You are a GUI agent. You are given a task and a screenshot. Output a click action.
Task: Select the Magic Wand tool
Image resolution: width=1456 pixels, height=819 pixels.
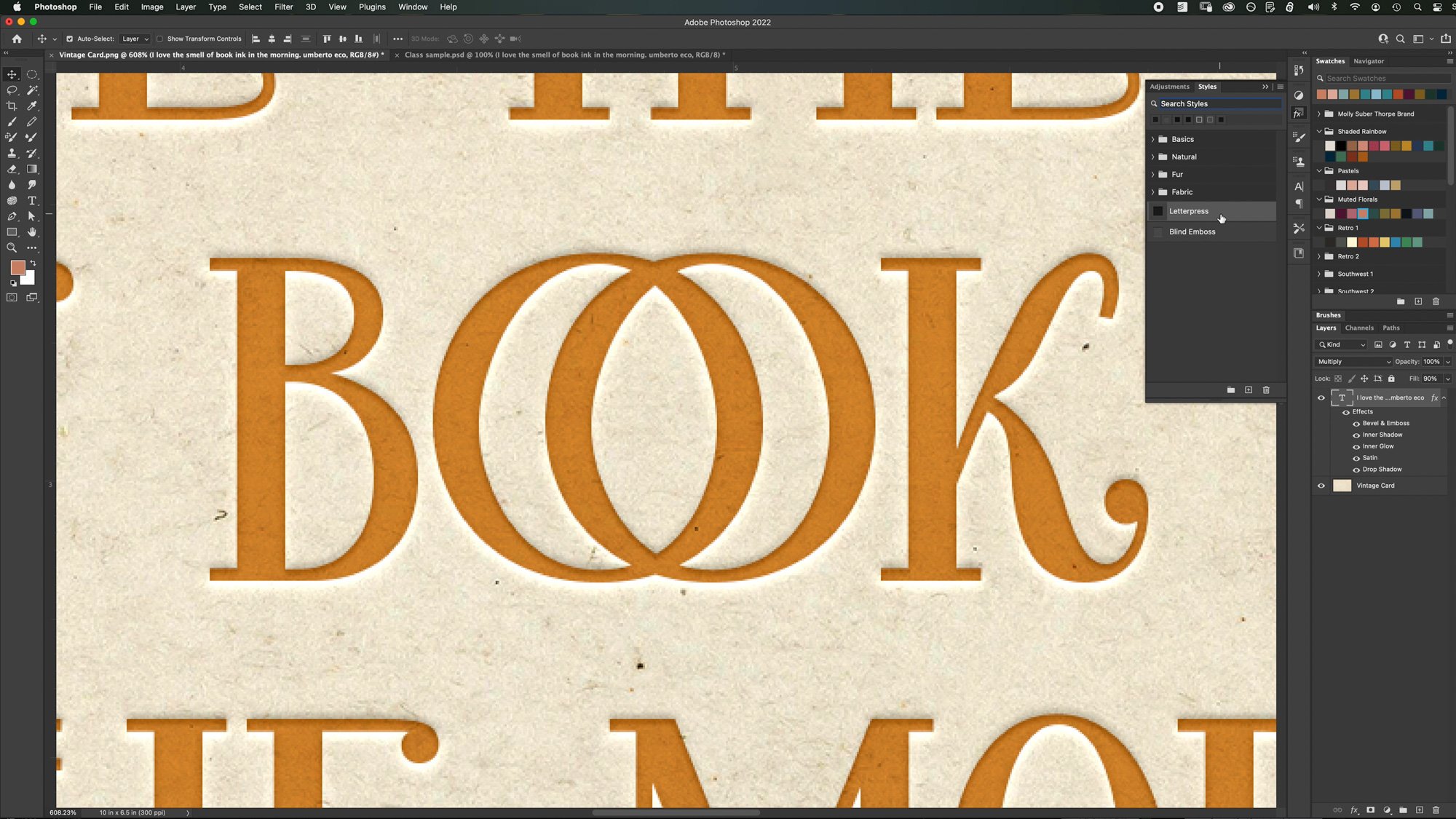[32, 90]
